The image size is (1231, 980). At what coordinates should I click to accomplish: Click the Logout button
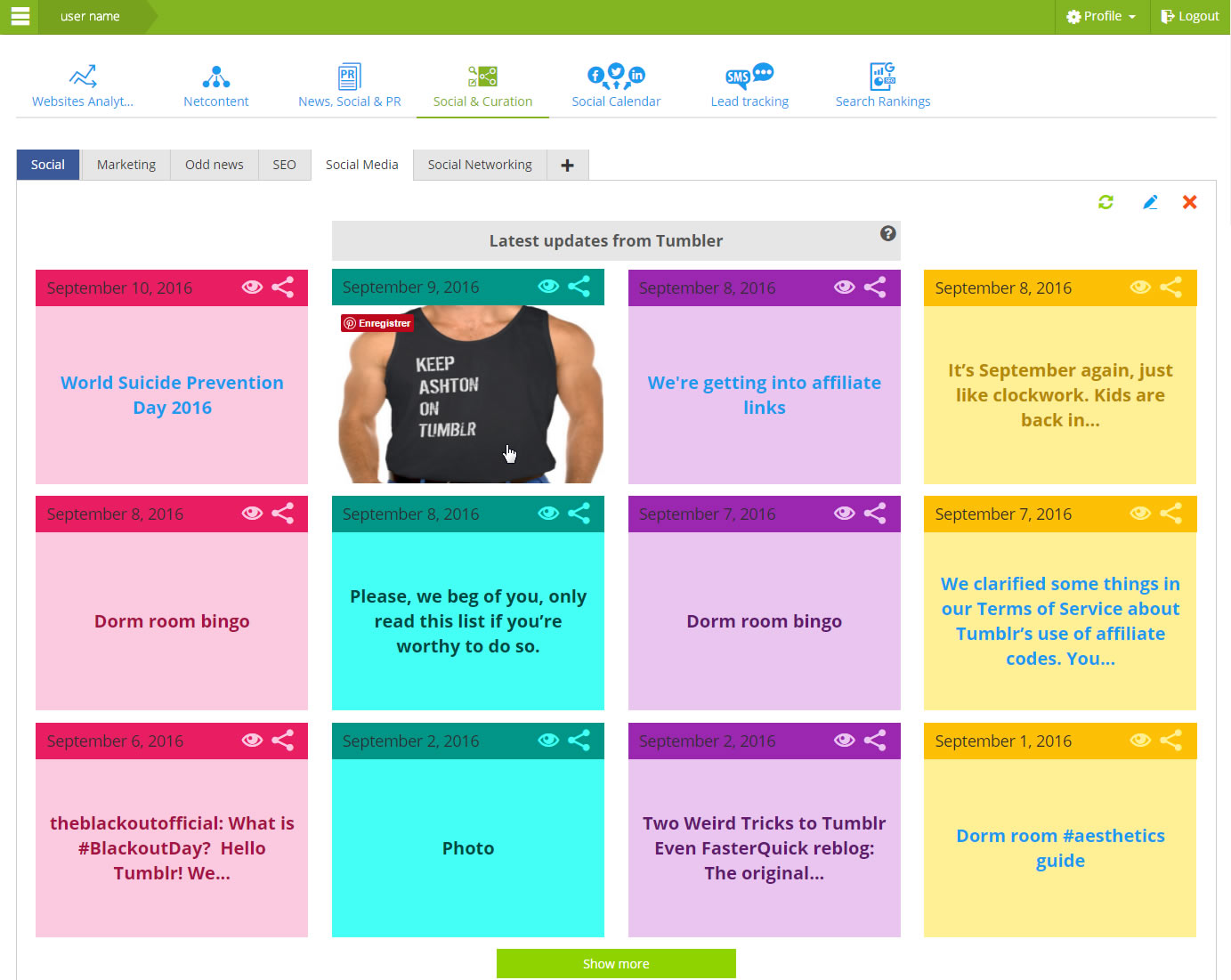[x=1190, y=17]
